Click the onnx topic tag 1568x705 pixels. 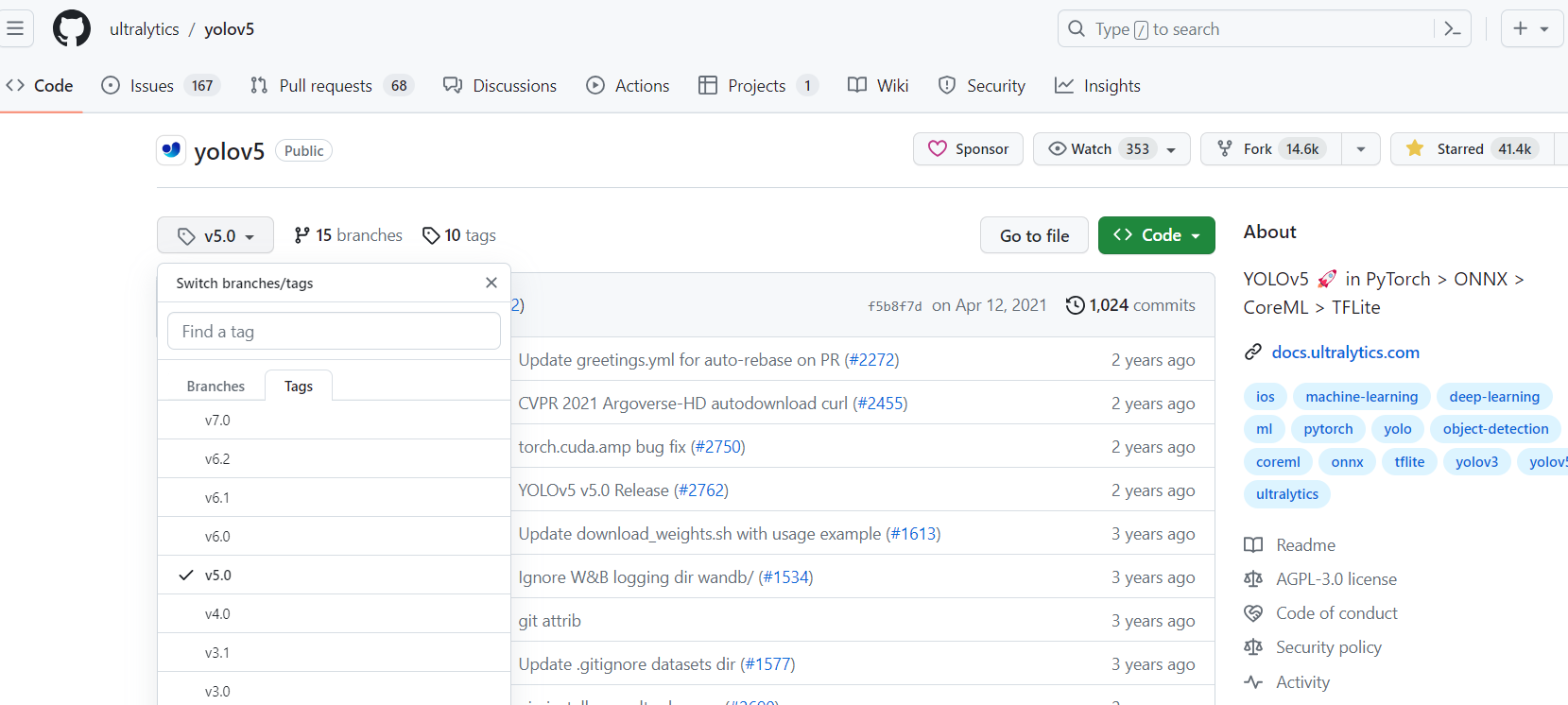1347,462
